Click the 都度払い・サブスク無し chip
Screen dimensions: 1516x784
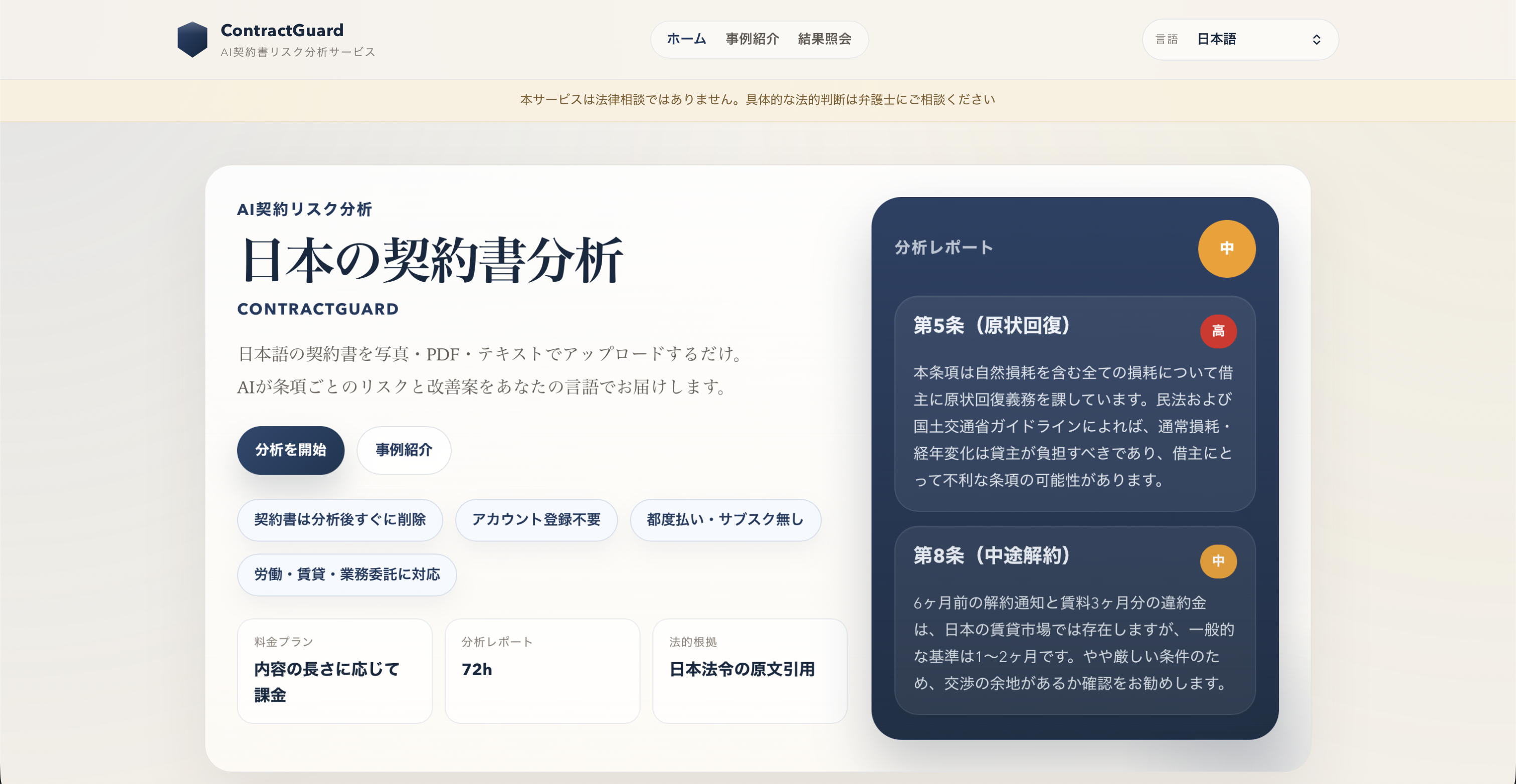point(724,520)
